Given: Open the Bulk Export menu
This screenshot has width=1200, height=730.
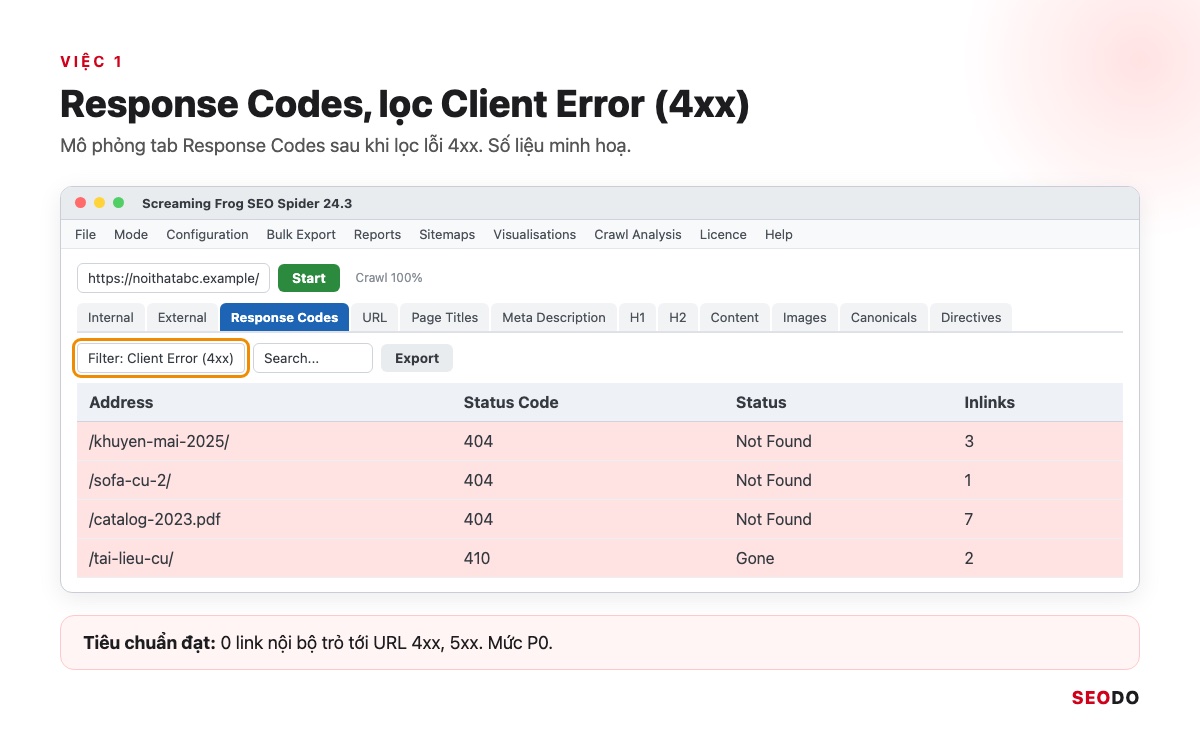Looking at the screenshot, I should click(301, 234).
